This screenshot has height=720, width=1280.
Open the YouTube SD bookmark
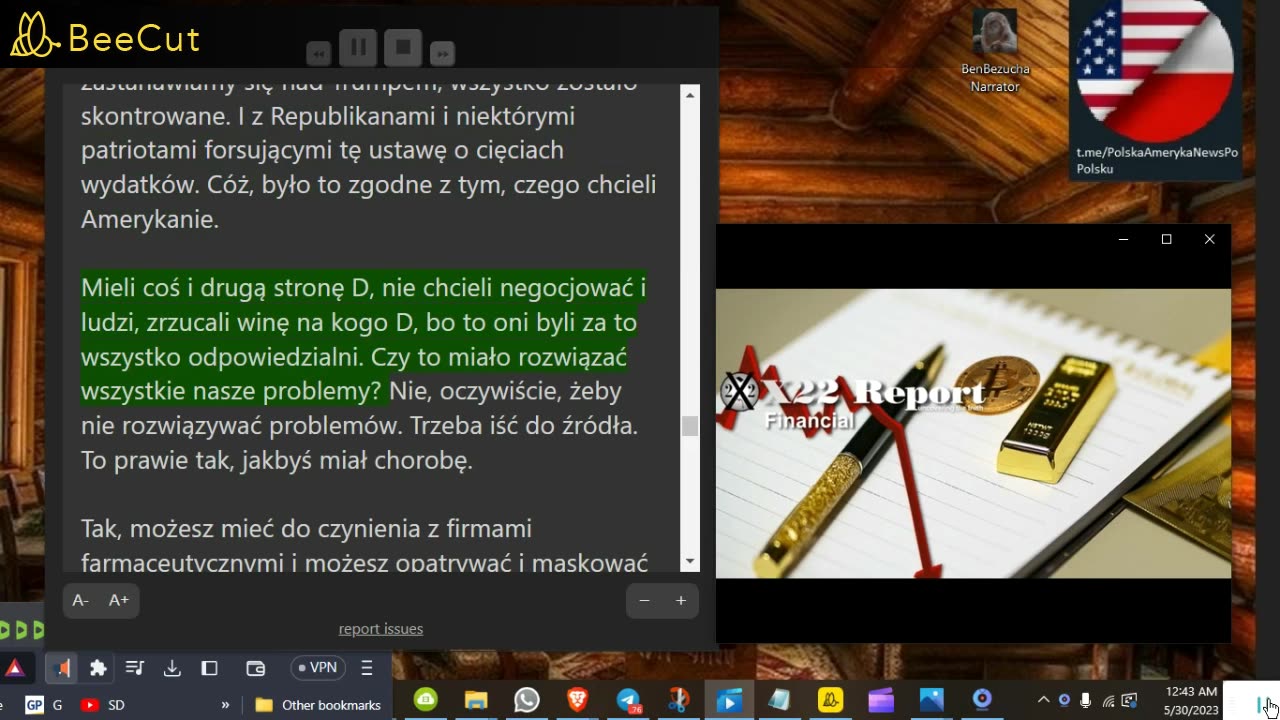click(x=102, y=705)
